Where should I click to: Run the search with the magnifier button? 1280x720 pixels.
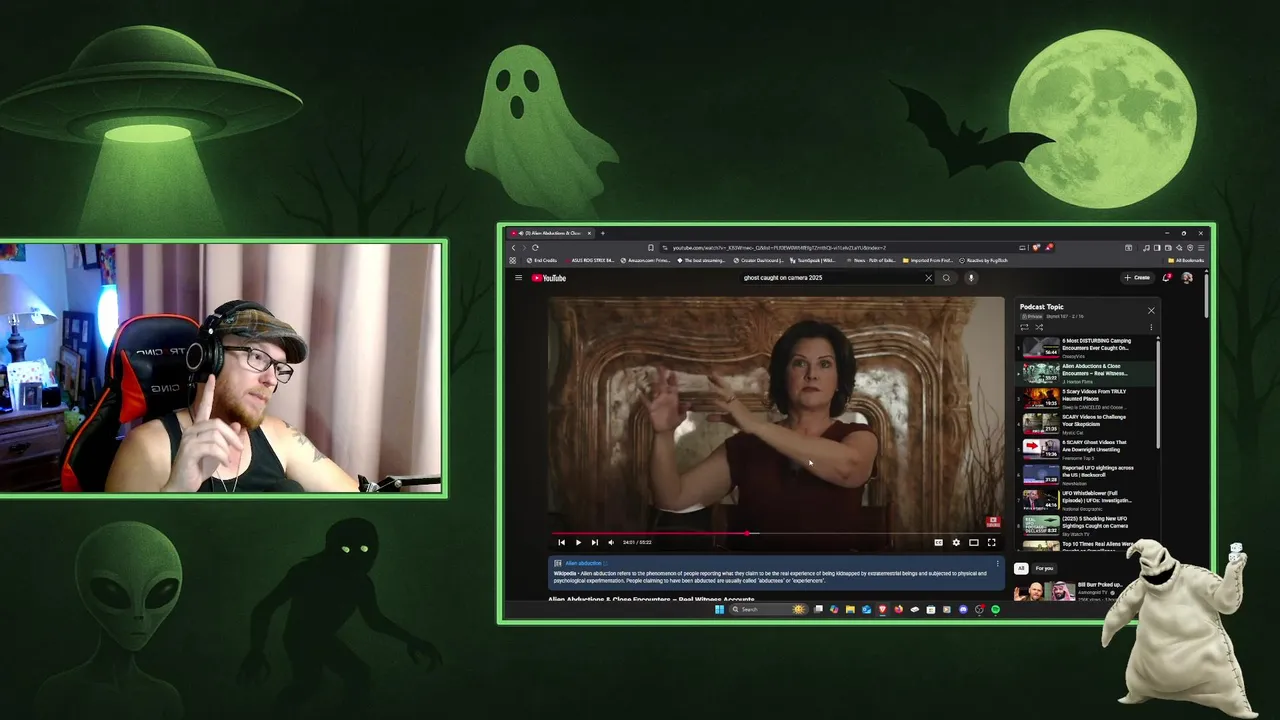click(946, 278)
